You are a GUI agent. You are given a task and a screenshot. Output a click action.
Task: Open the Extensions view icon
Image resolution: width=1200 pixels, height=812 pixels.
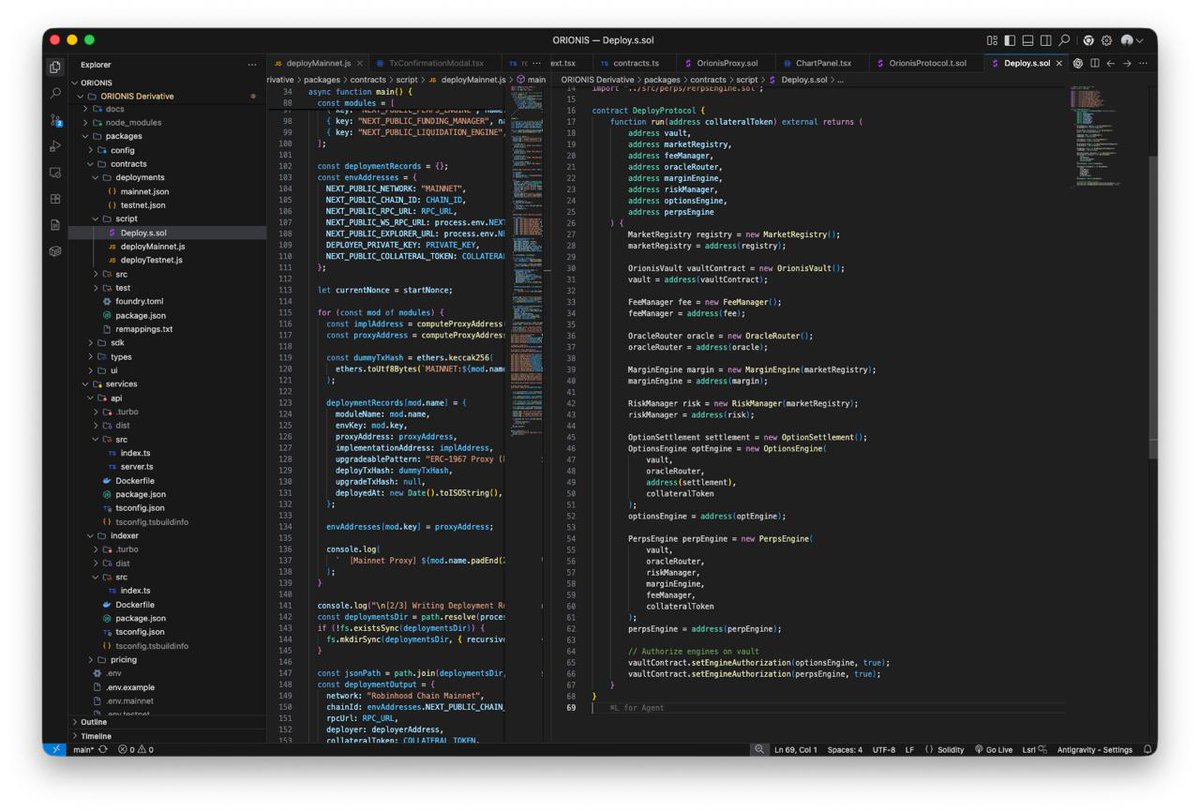[x=55, y=198]
